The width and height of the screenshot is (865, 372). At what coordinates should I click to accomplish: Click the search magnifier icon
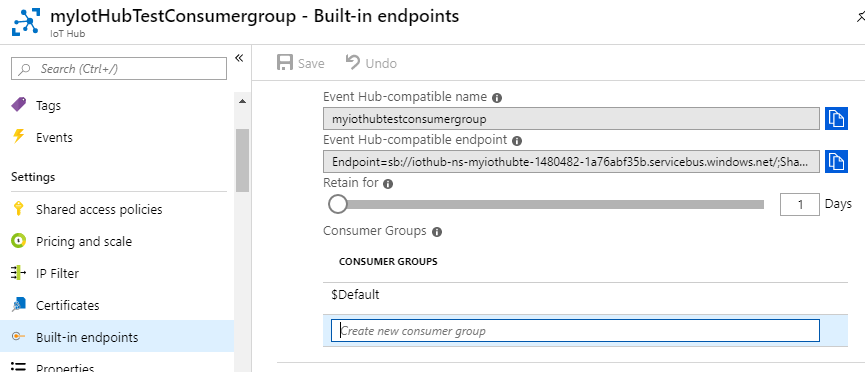coord(24,69)
